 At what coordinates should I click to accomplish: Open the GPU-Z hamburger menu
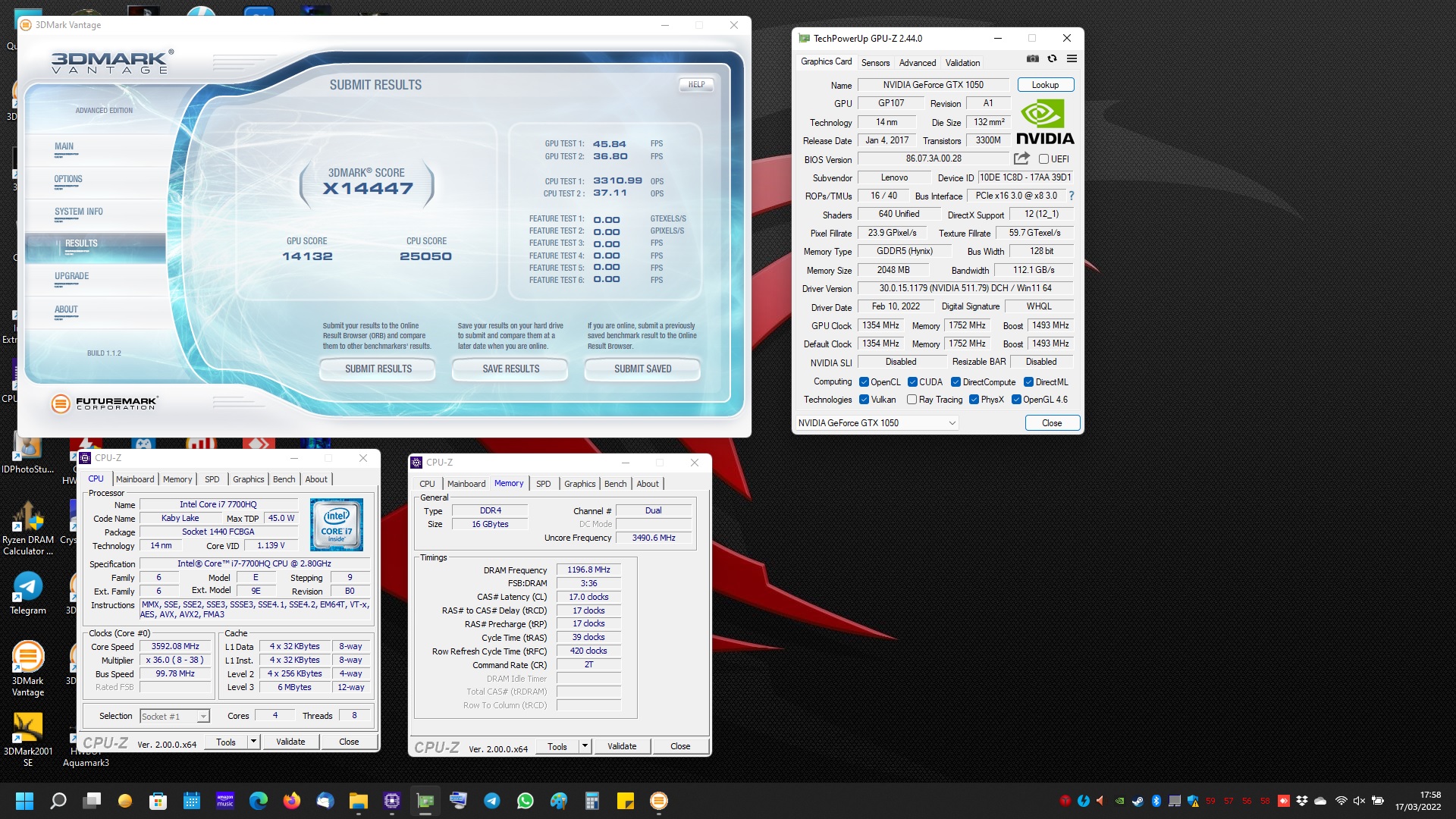point(1072,59)
